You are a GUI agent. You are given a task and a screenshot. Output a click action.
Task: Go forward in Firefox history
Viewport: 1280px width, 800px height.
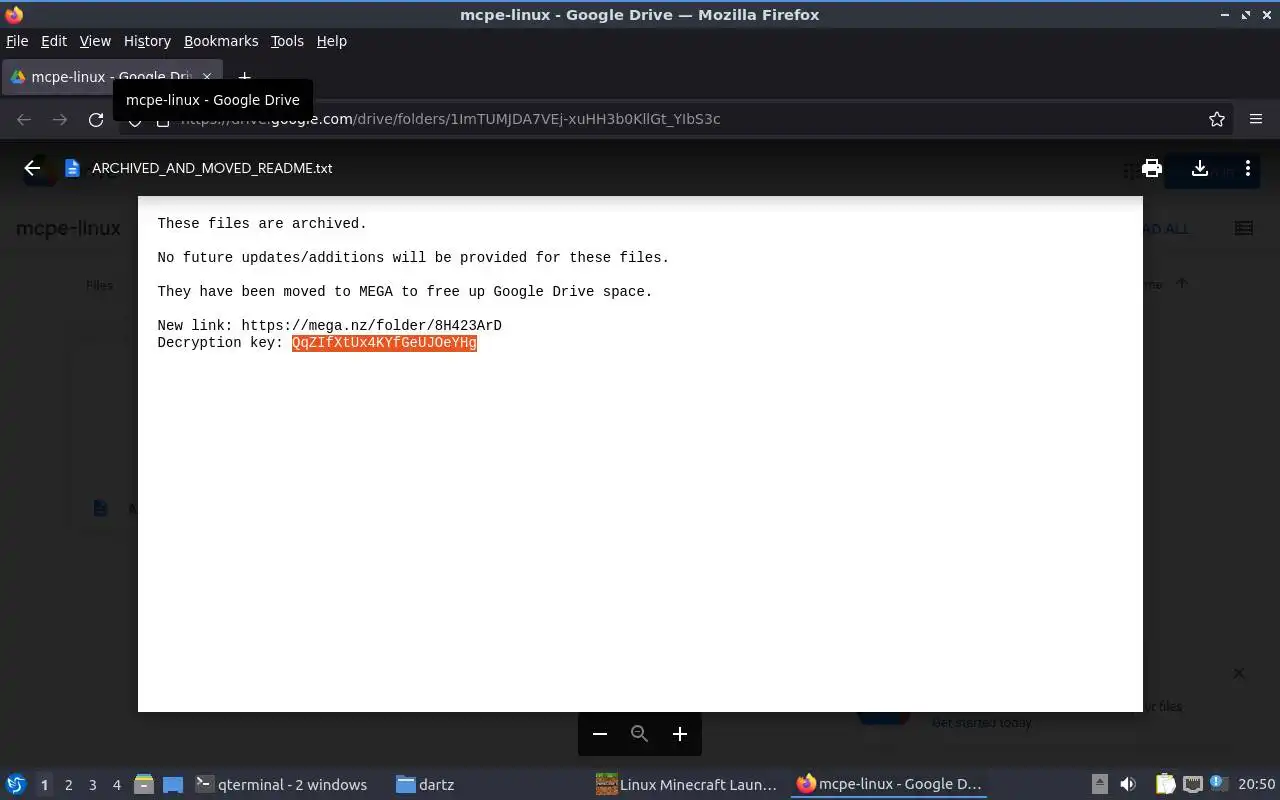point(60,119)
